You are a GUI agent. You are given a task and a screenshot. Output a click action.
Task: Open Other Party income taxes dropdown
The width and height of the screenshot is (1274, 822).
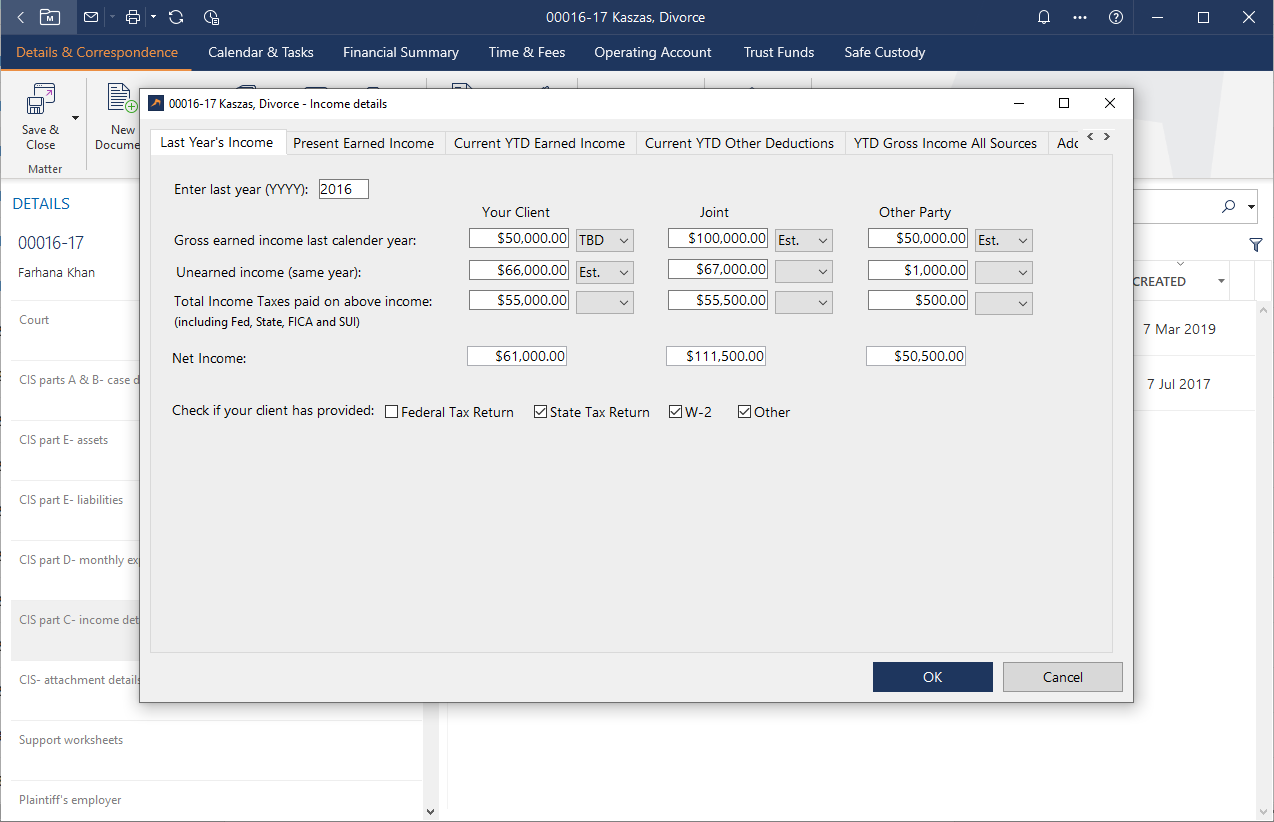coord(1004,303)
